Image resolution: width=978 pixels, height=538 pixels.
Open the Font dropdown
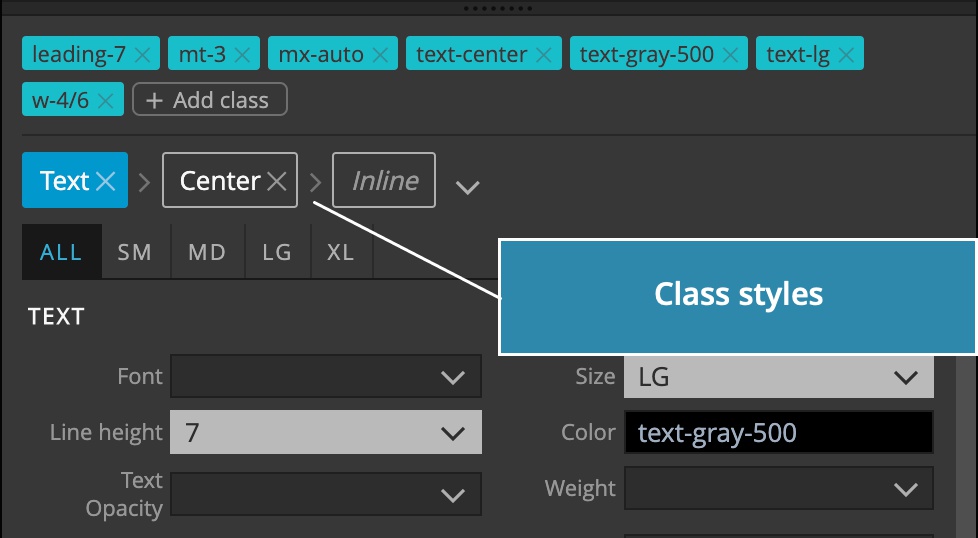tap(326, 377)
